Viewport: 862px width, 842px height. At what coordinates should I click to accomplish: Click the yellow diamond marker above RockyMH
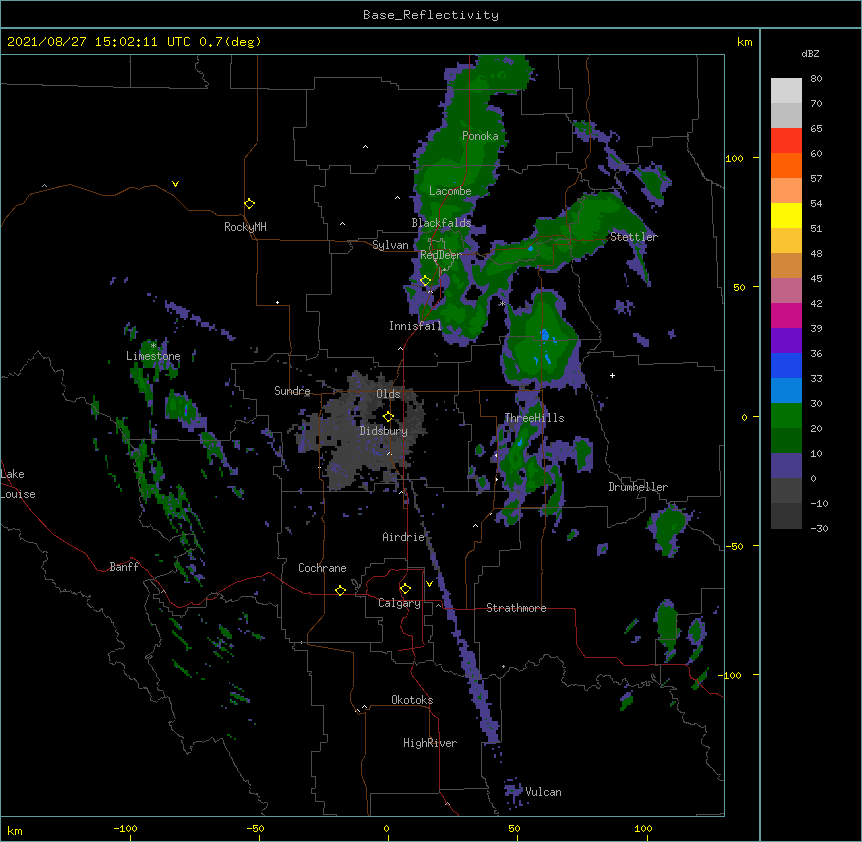pos(249,204)
